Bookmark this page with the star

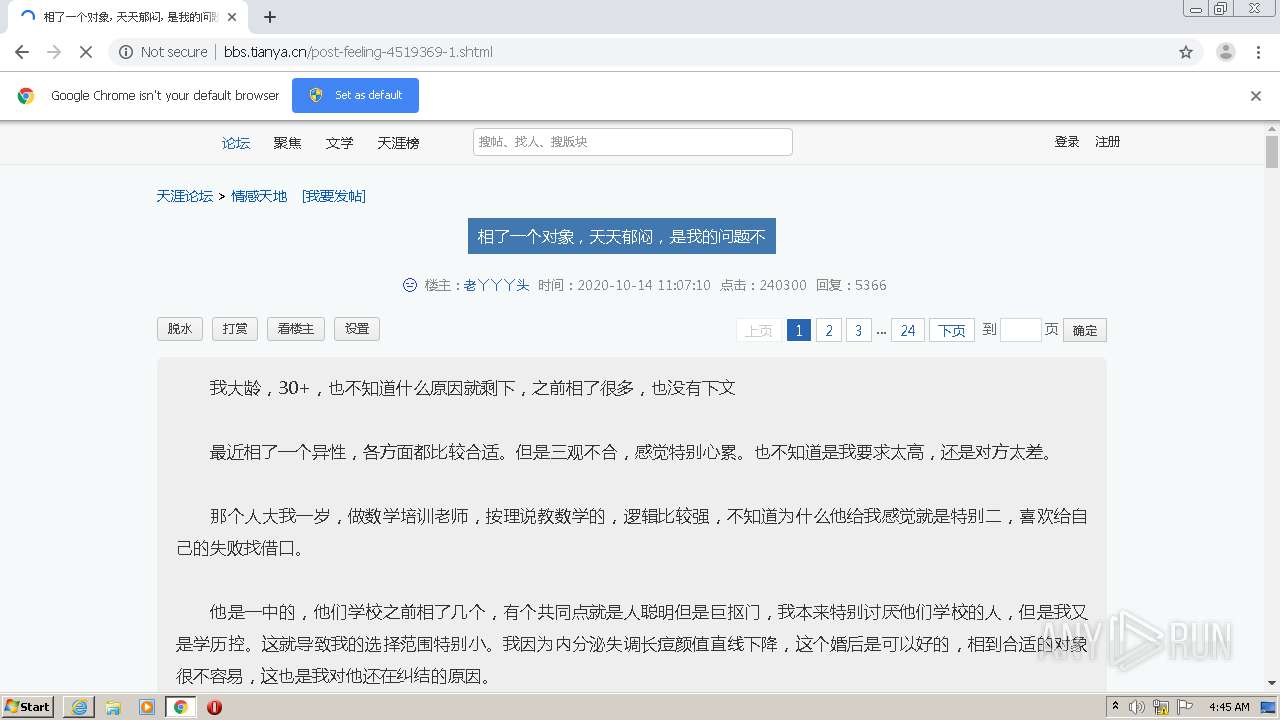coord(1186,52)
